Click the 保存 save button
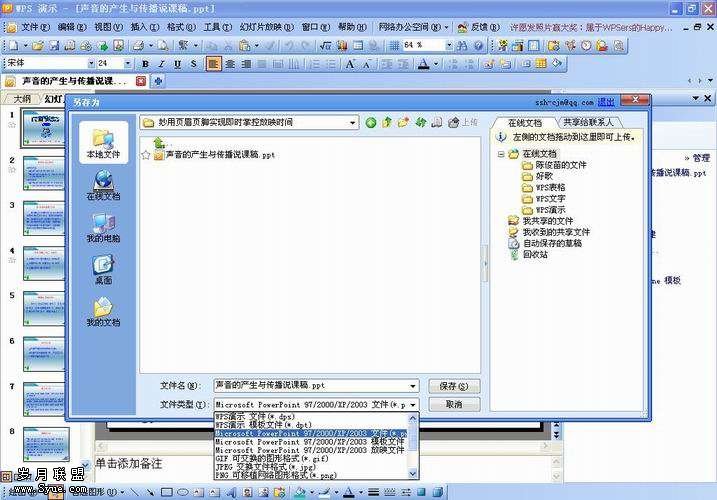Viewport: 717px width, 500px height. click(x=454, y=386)
